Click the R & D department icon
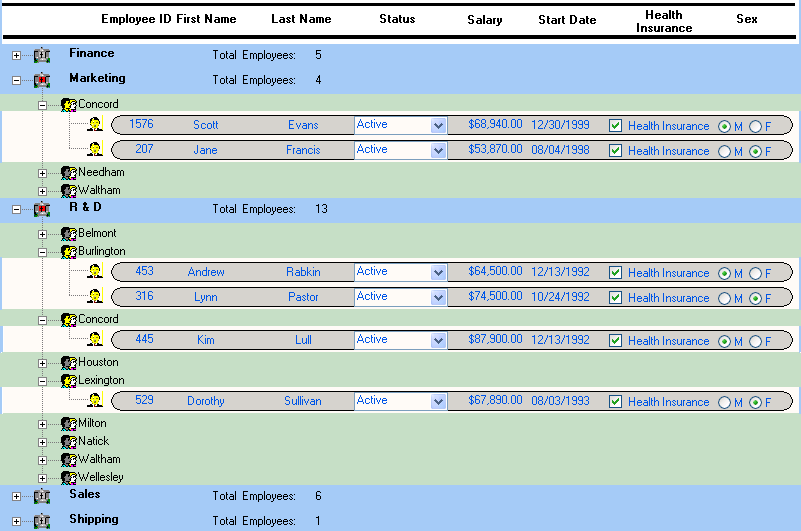Image resolution: width=801 pixels, height=531 pixels. pyautogui.click(x=42, y=209)
